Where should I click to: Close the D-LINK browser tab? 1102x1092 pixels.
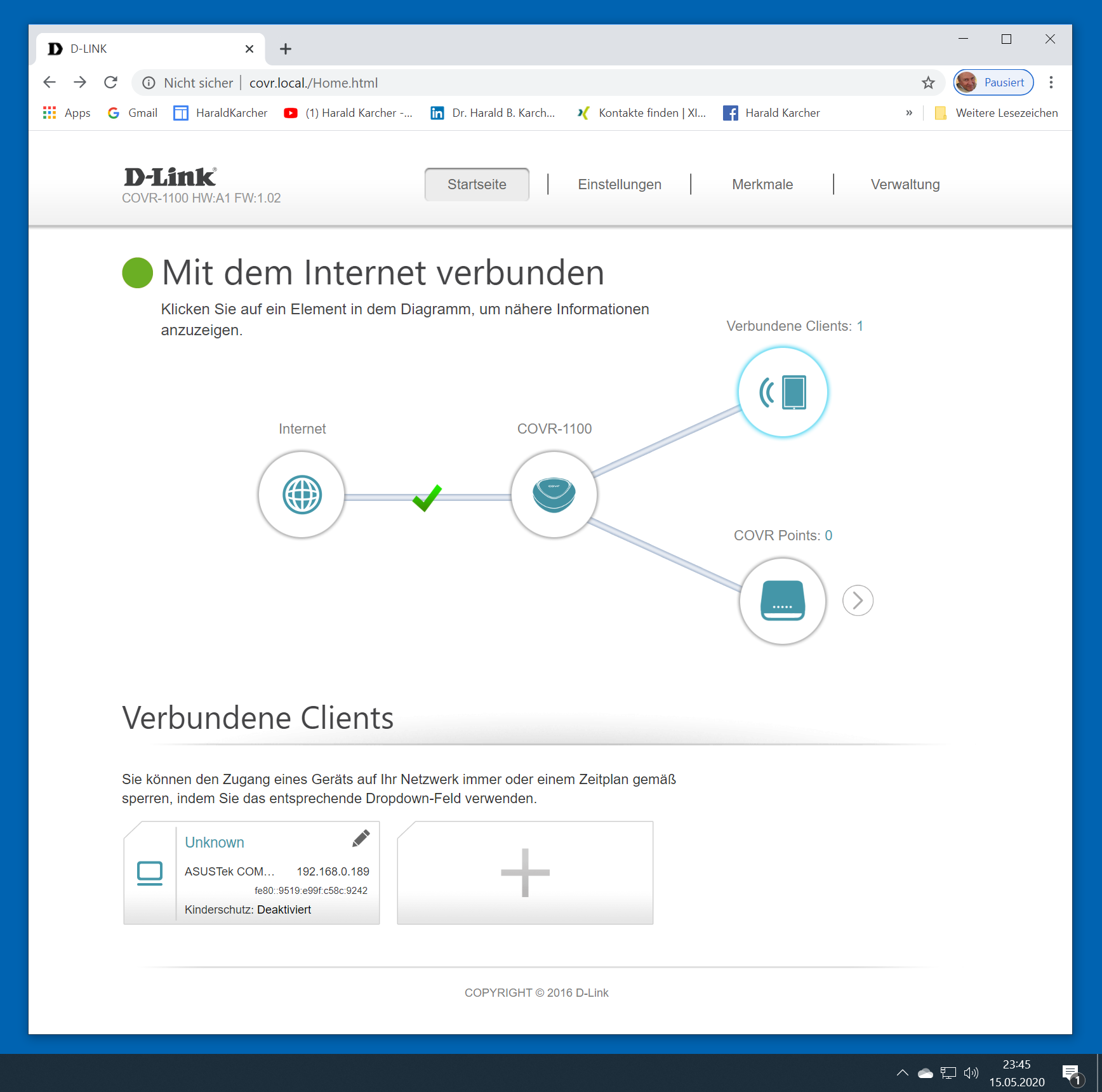[x=249, y=49]
